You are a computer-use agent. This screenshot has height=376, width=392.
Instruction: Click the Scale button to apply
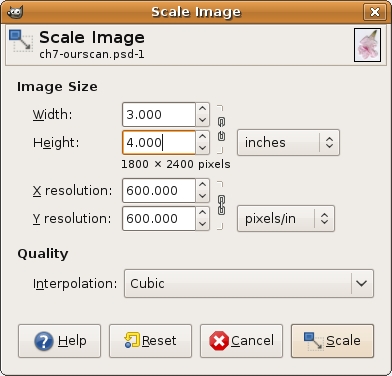click(x=332, y=341)
